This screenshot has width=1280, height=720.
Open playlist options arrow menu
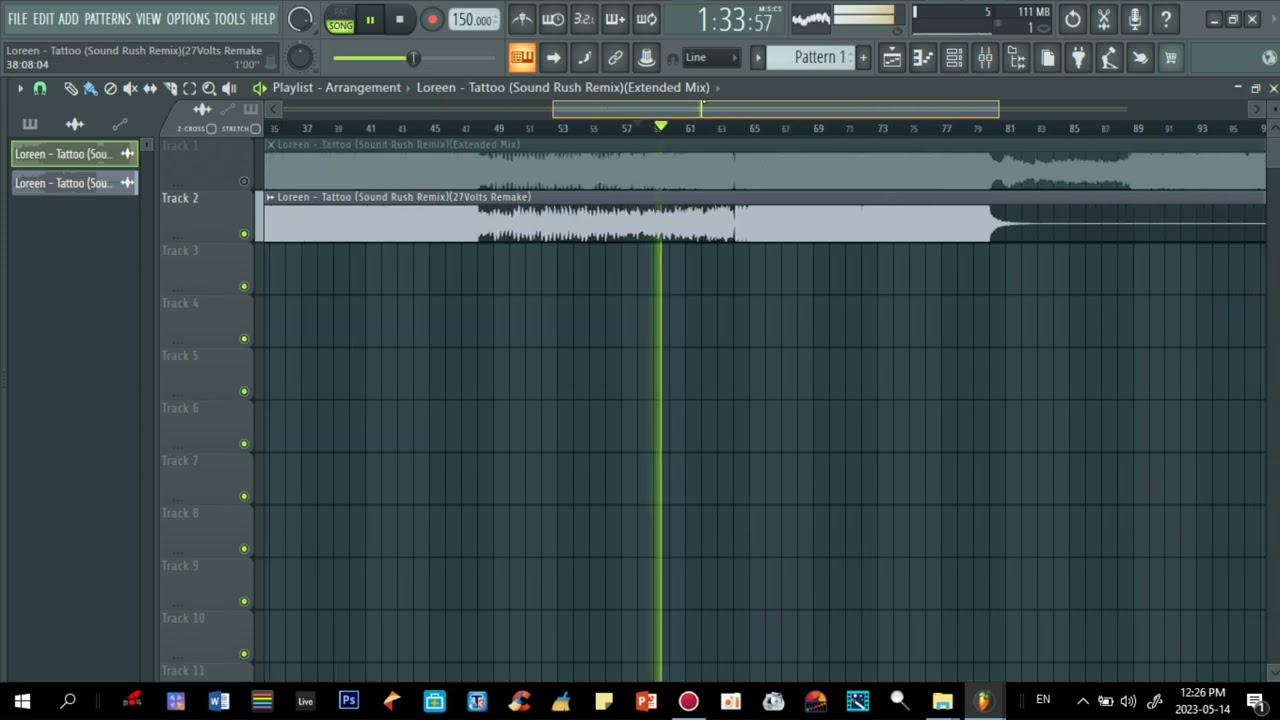(20, 89)
